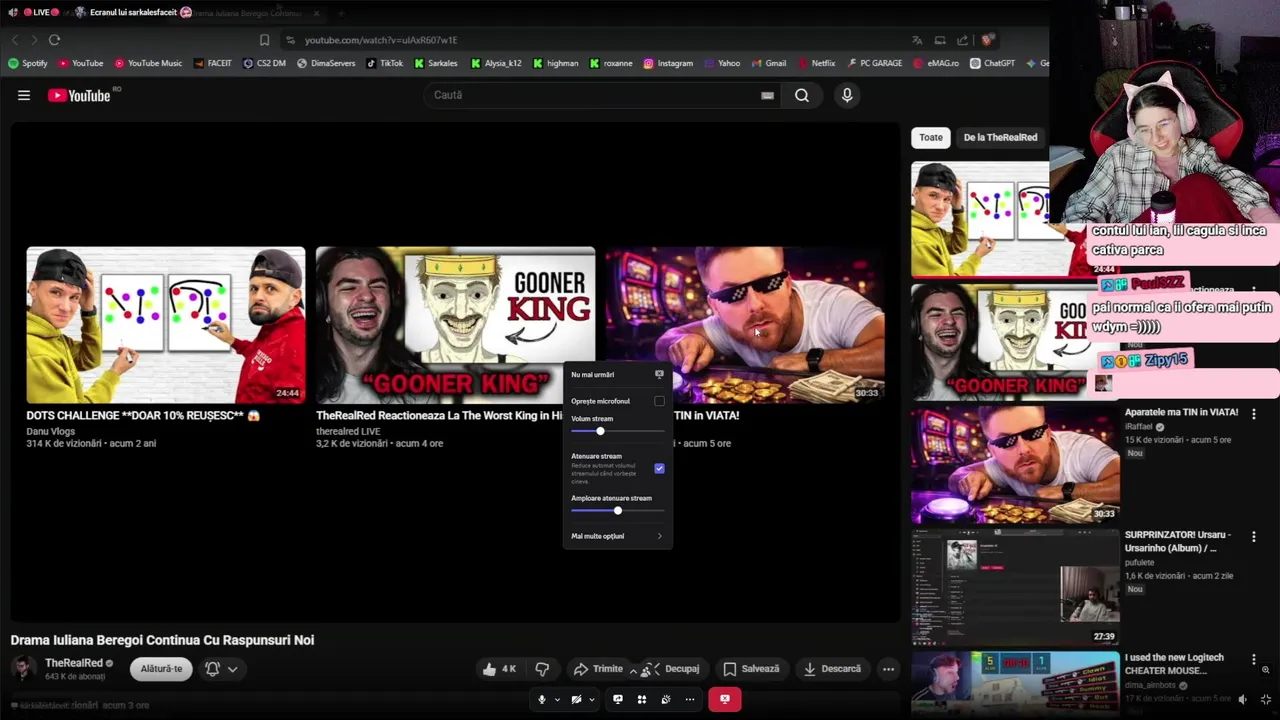This screenshot has height=720, width=1280.
Task: Open the Brave shield icon
Action: (x=986, y=40)
